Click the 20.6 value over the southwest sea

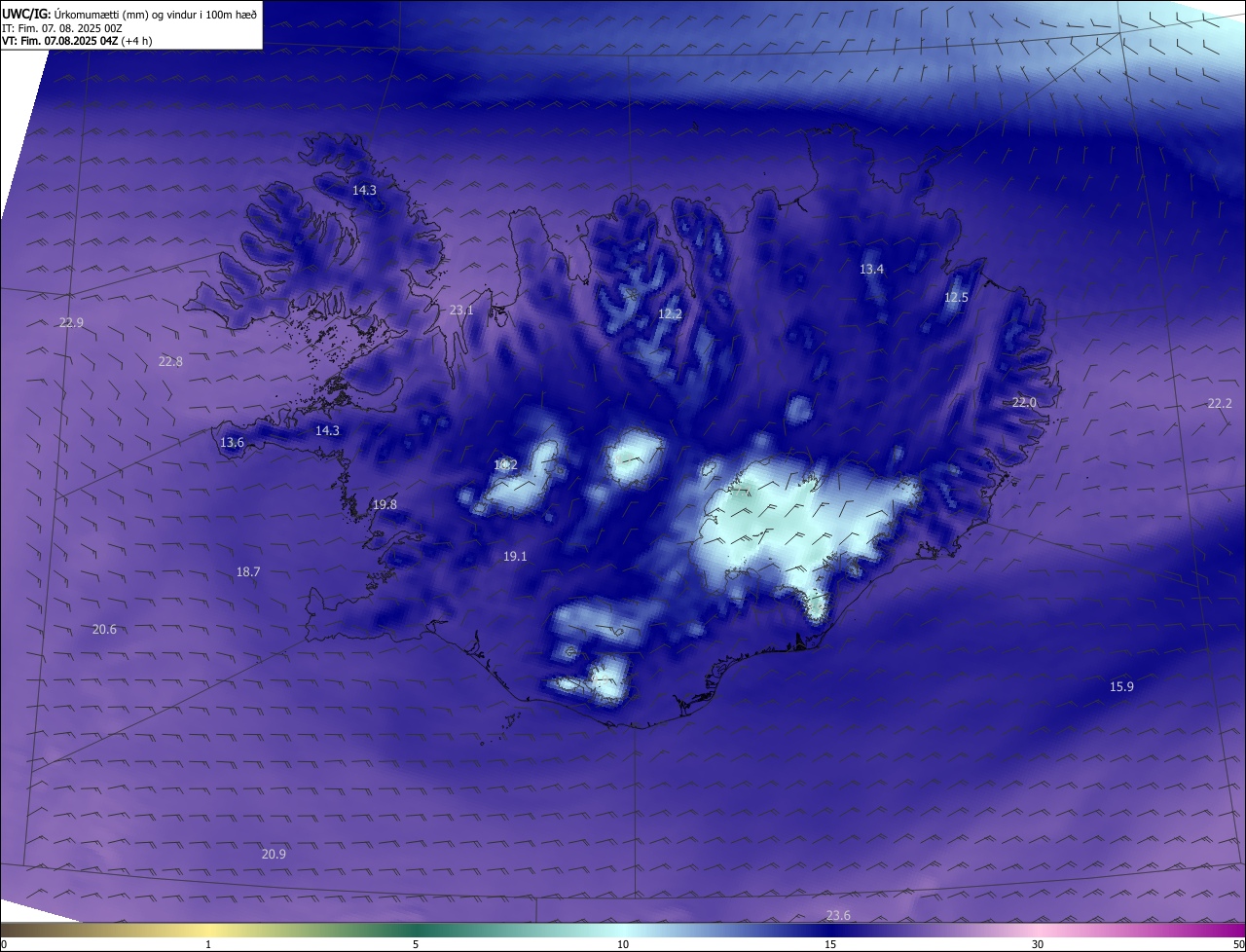(x=104, y=629)
